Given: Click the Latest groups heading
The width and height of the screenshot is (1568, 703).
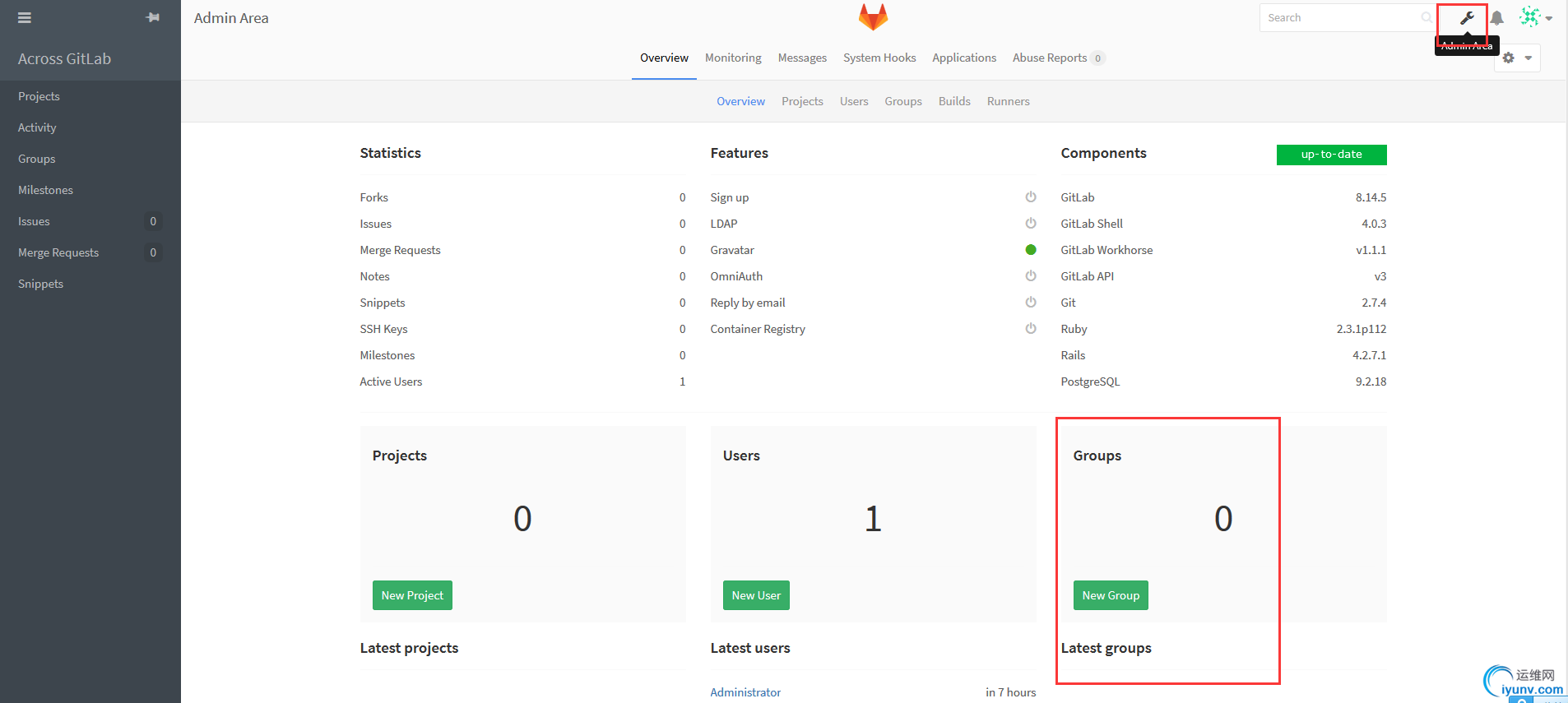Looking at the screenshot, I should pos(1106,648).
